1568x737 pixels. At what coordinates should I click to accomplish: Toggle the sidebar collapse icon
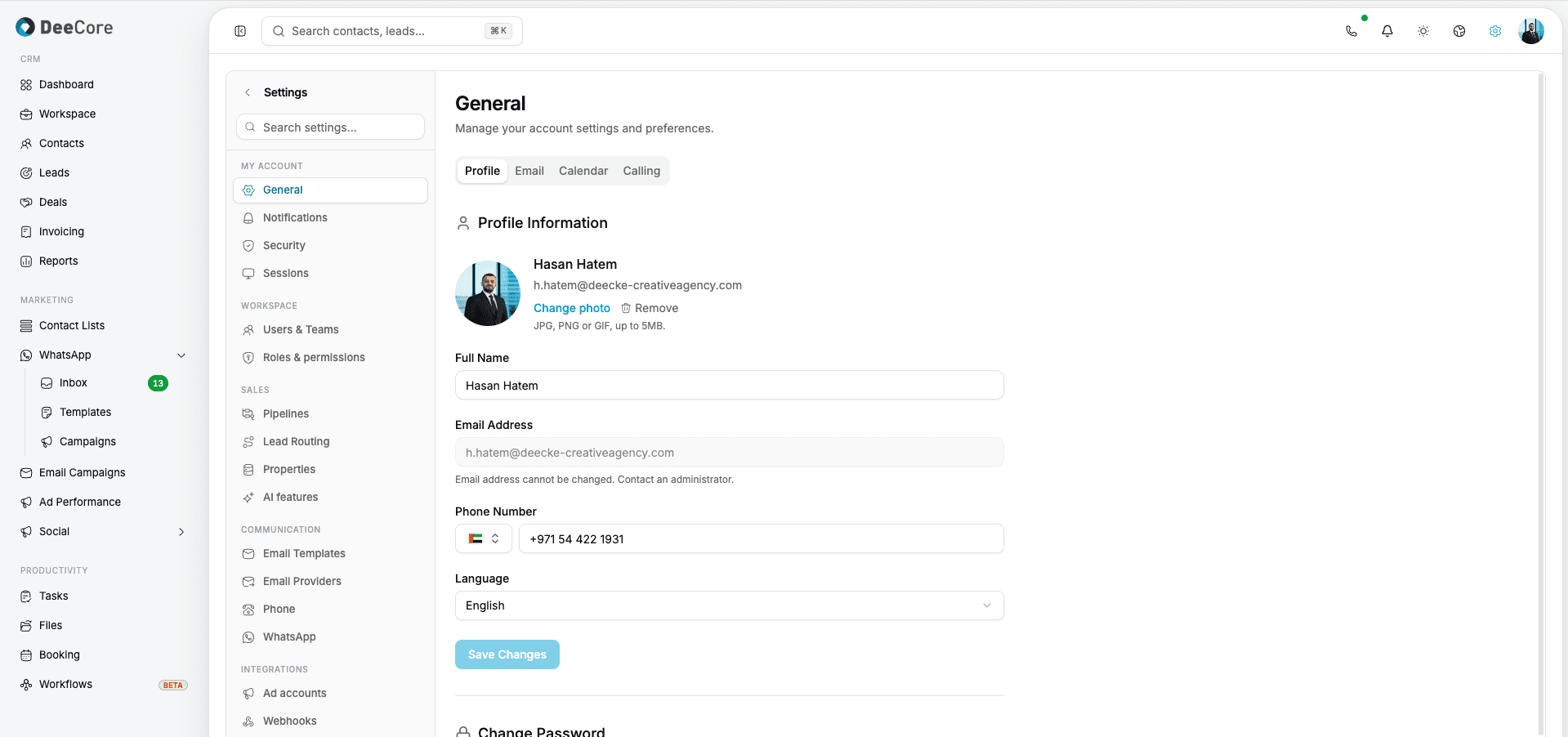click(240, 31)
